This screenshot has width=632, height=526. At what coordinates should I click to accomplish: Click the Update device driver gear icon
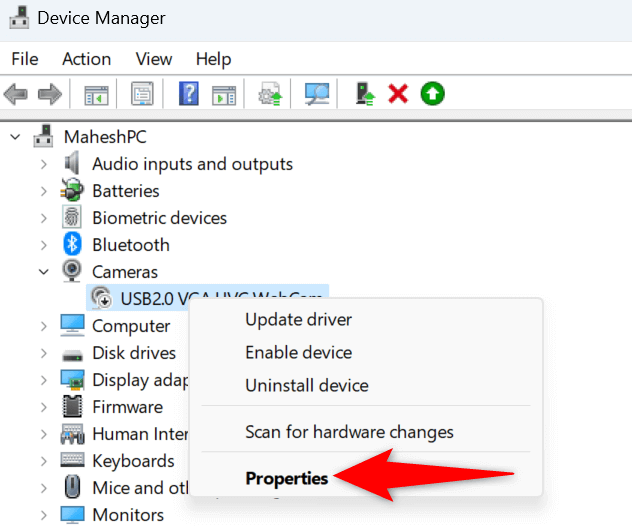click(270, 94)
